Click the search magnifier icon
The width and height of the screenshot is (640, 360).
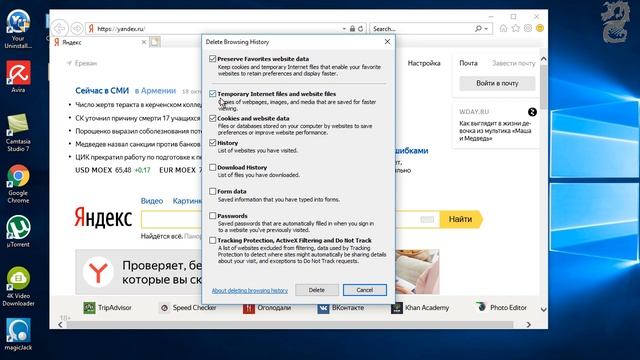click(x=478, y=29)
